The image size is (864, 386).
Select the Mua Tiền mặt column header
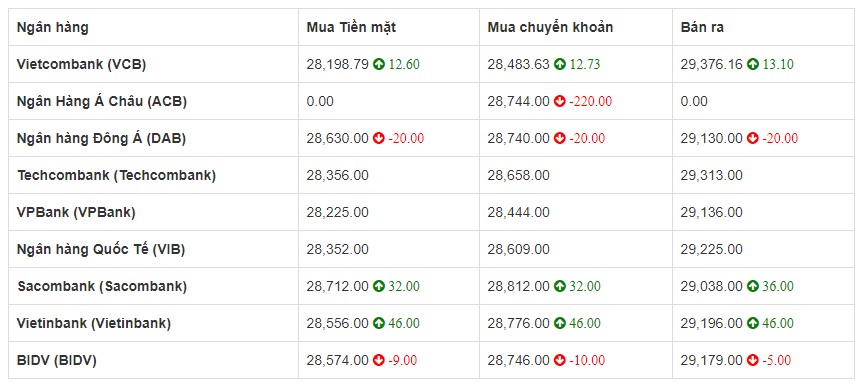click(x=351, y=28)
